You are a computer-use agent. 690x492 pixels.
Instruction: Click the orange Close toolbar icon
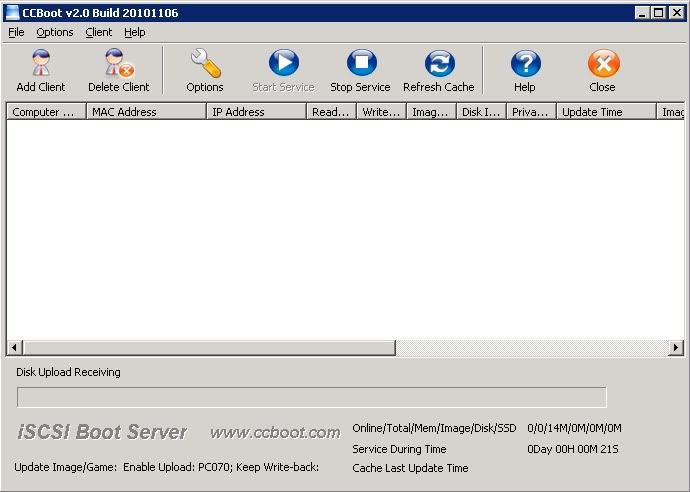point(604,63)
